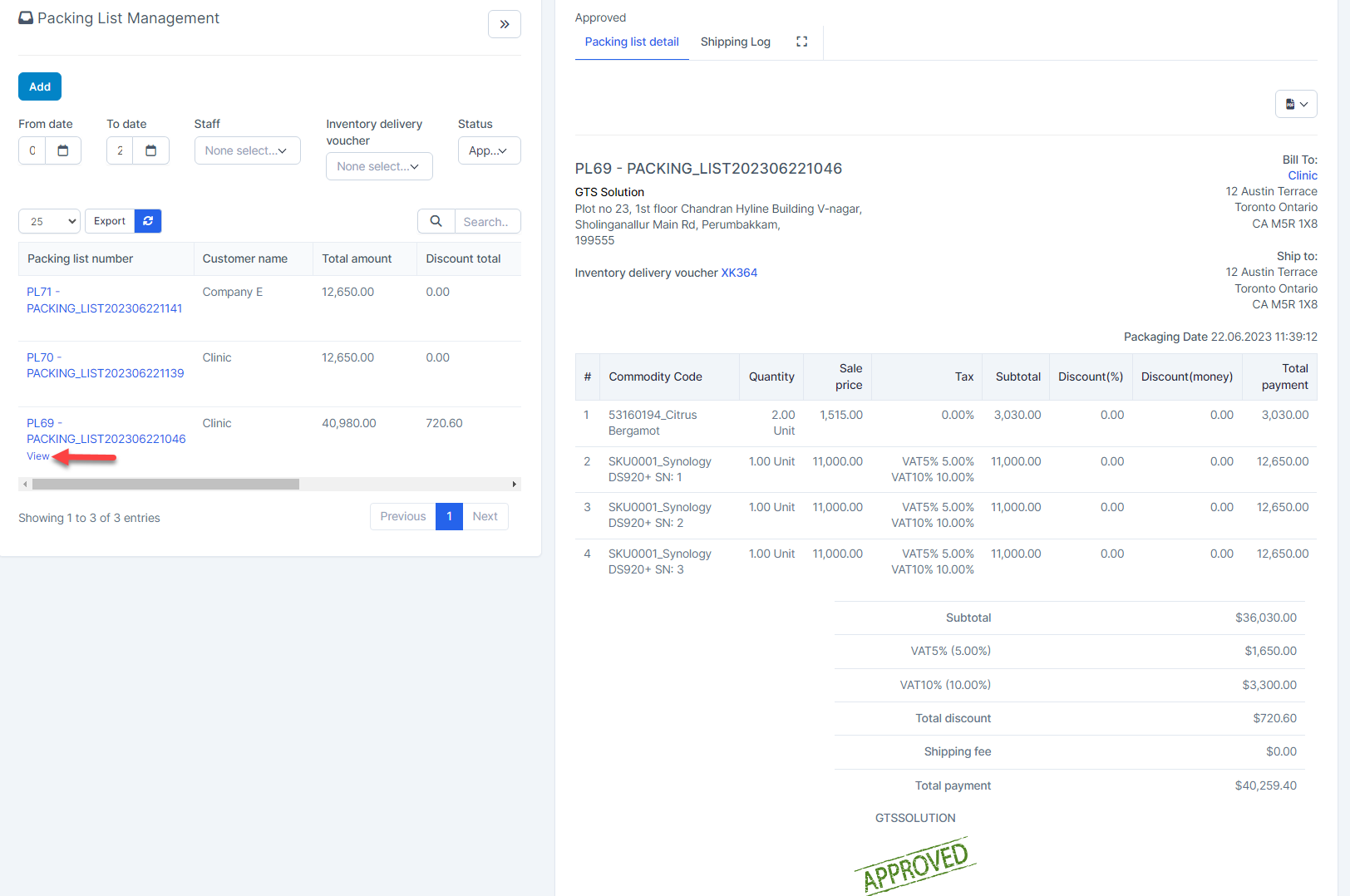Expand detail view to fullscreen
The image size is (1350, 896).
[801, 42]
